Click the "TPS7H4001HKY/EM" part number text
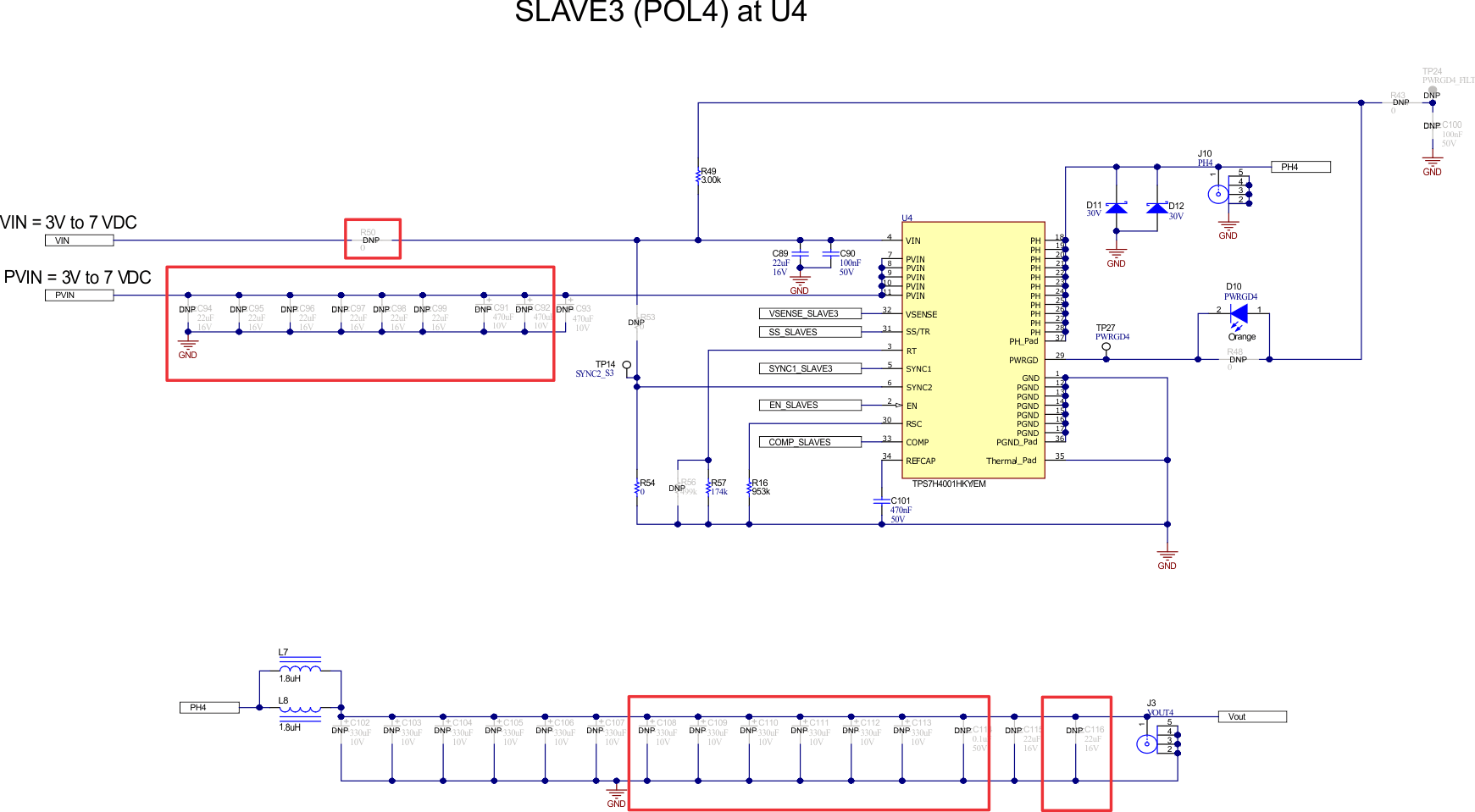The height and width of the screenshot is (812, 1475). point(949,484)
